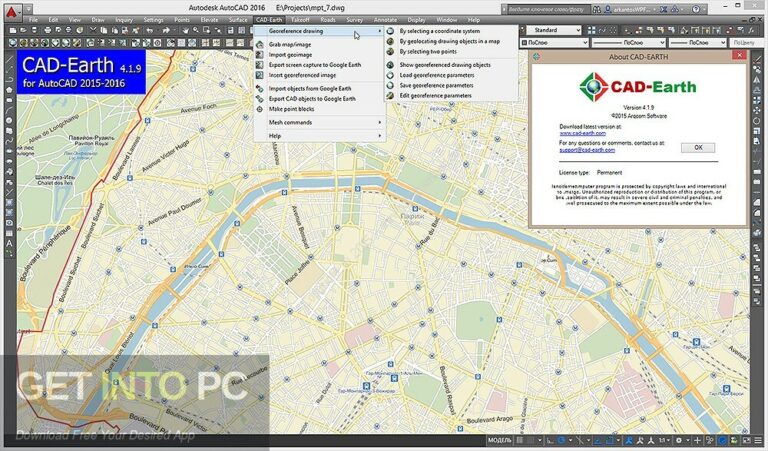Image resolution: width=768 pixels, height=451 pixels.
Task: Open the File menu
Action: [33, 20]
